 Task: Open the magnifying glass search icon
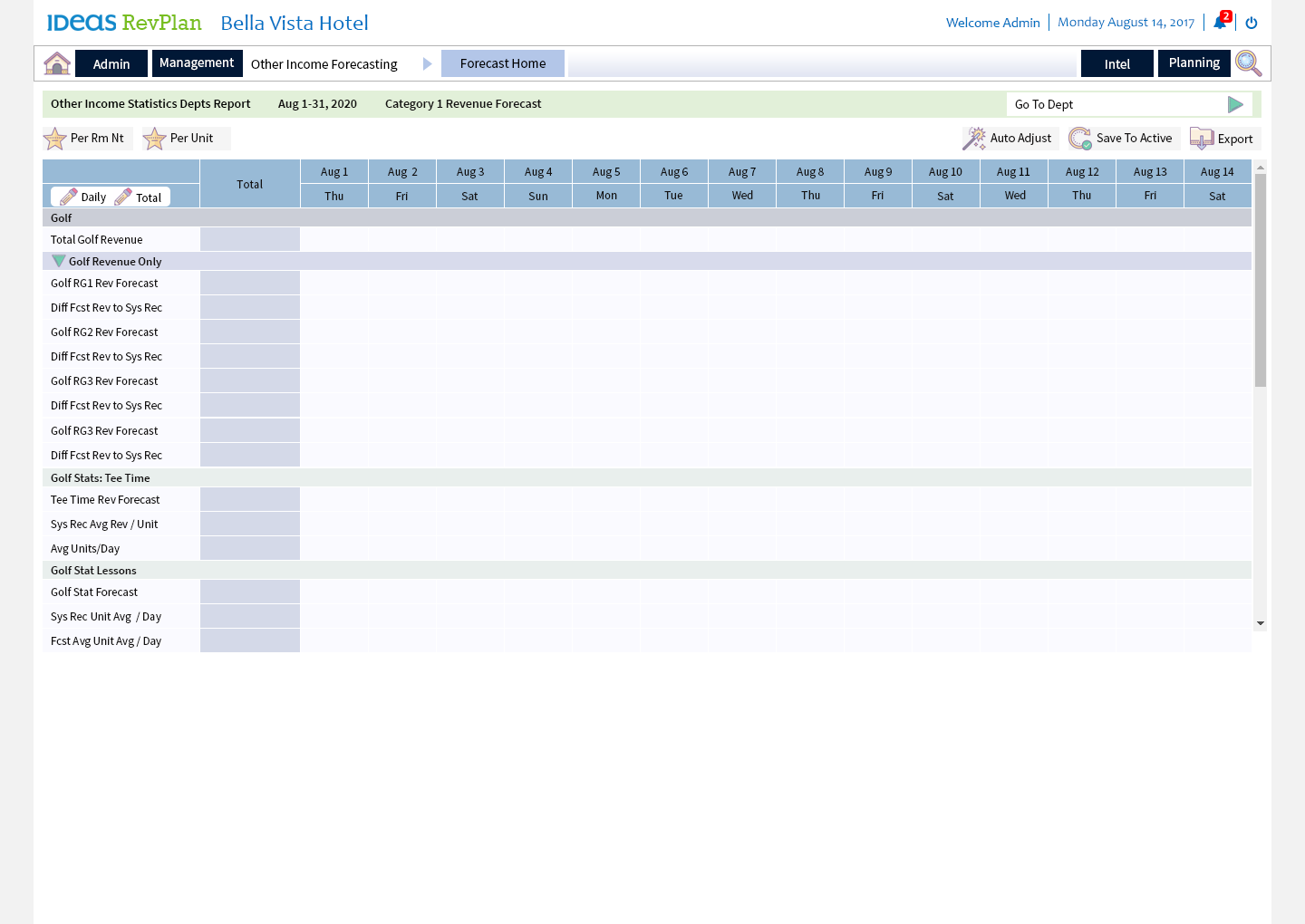1248,63
